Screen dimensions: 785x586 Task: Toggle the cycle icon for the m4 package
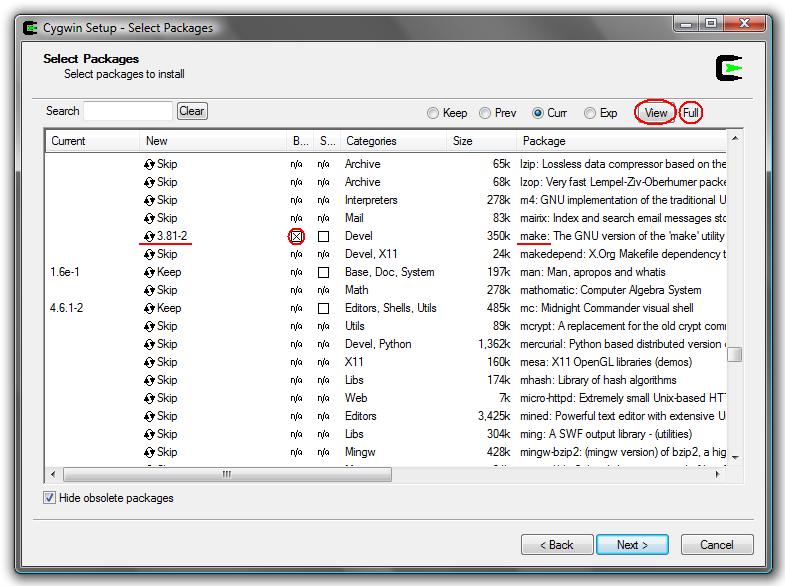point(149,200)
